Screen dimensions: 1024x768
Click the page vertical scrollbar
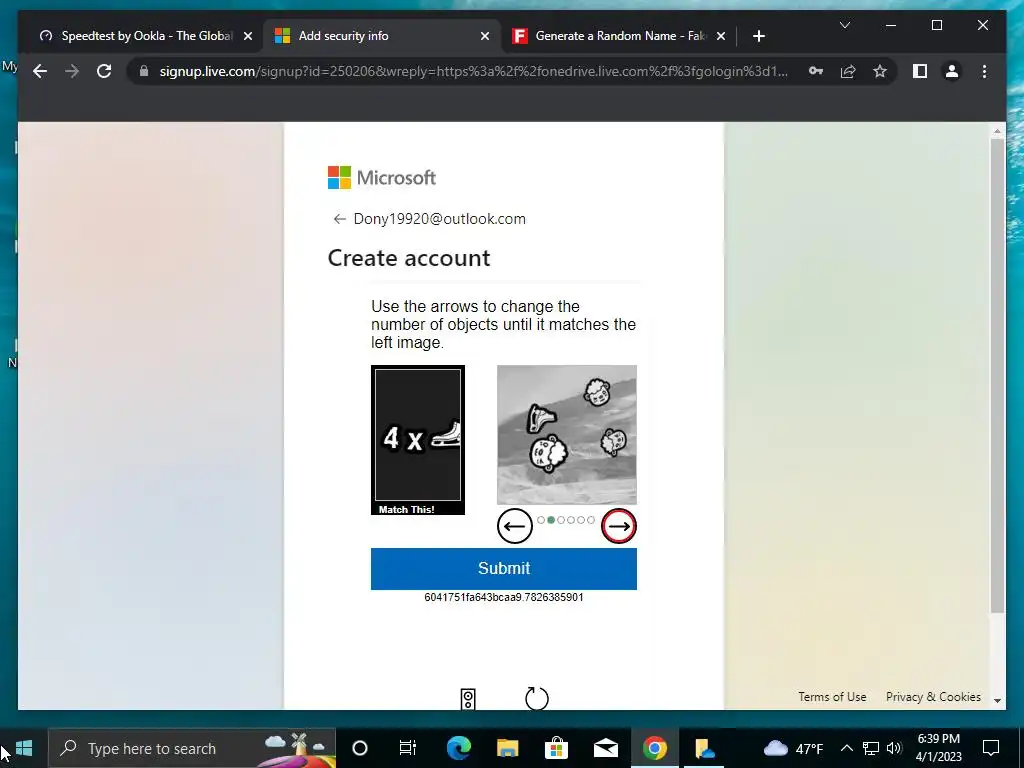[997, 376]
